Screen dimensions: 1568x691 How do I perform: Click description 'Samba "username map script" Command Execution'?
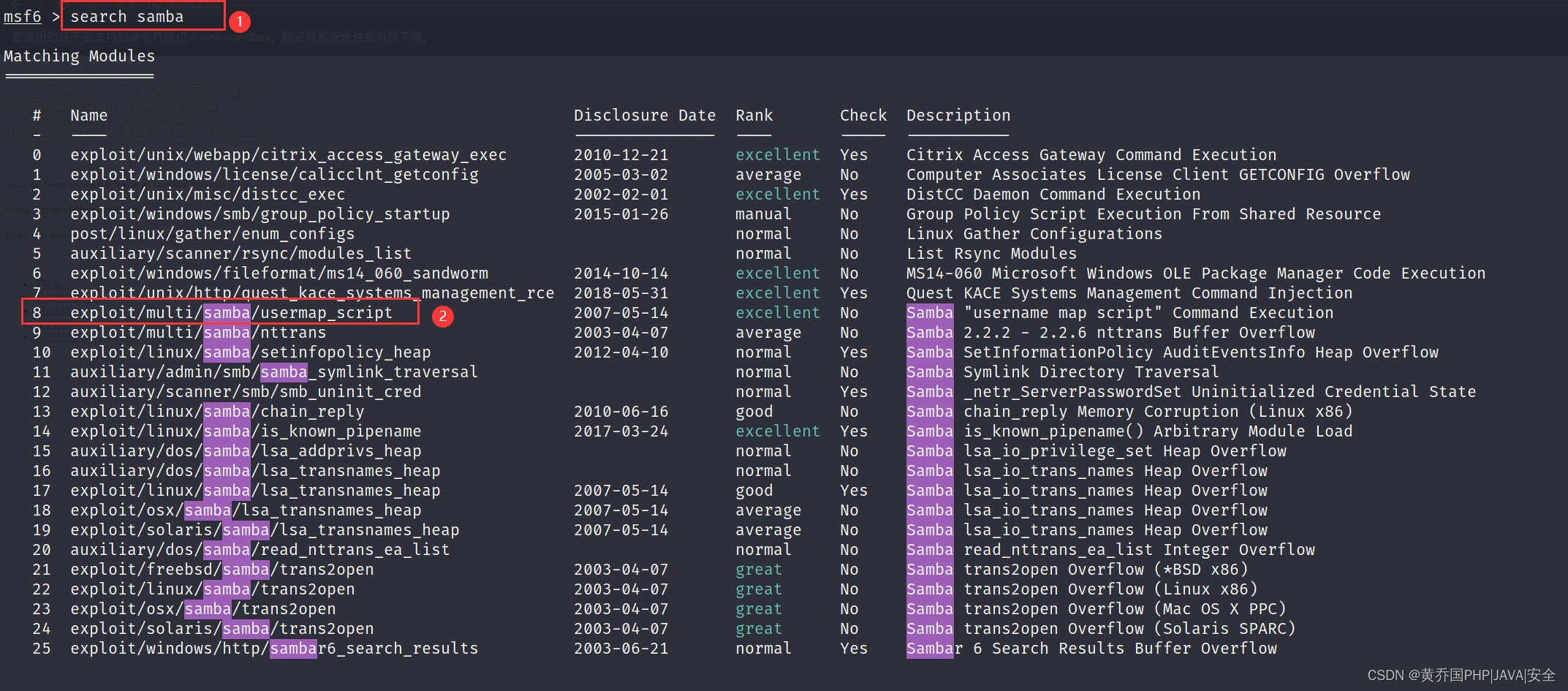(x=1120, y=313)
